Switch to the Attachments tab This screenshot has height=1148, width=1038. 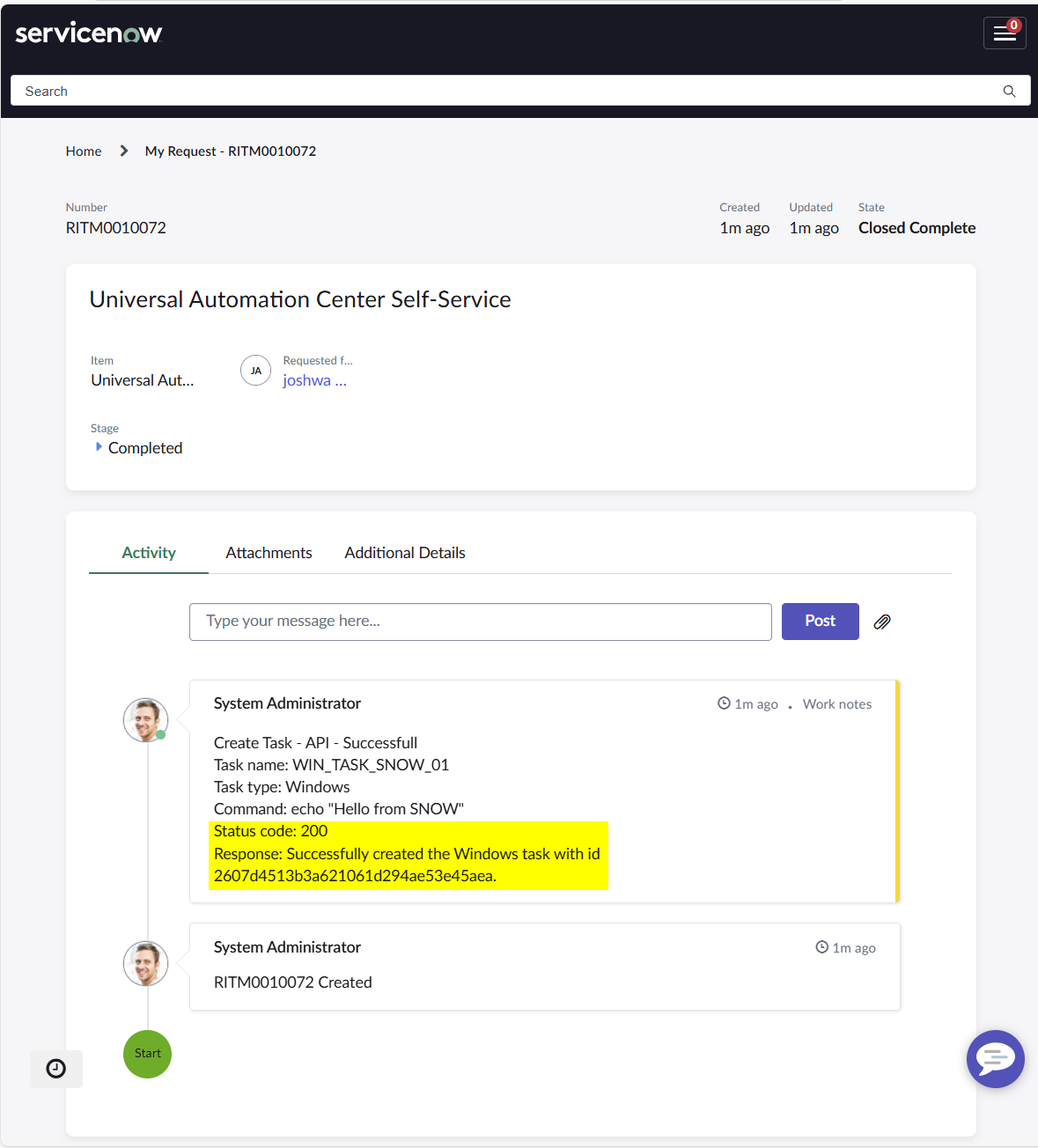pyautogui.click(x=269, y=553)
